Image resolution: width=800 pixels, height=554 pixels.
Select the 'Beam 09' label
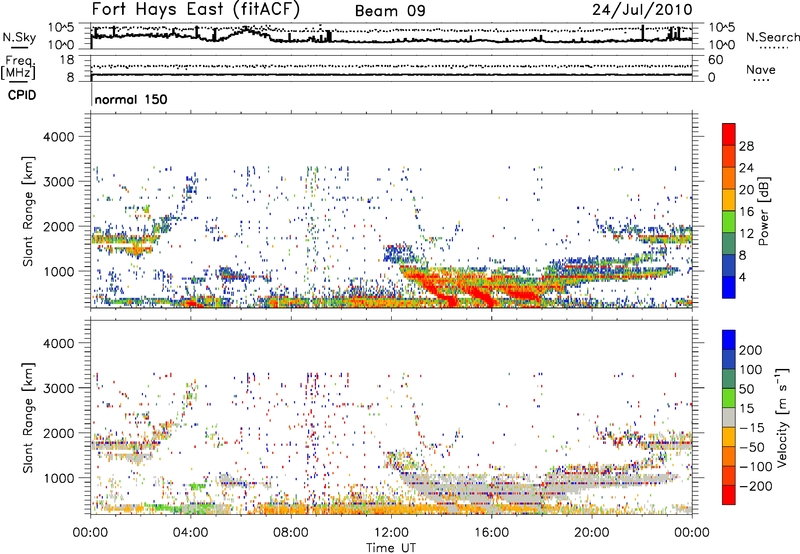tap(390, 11)
